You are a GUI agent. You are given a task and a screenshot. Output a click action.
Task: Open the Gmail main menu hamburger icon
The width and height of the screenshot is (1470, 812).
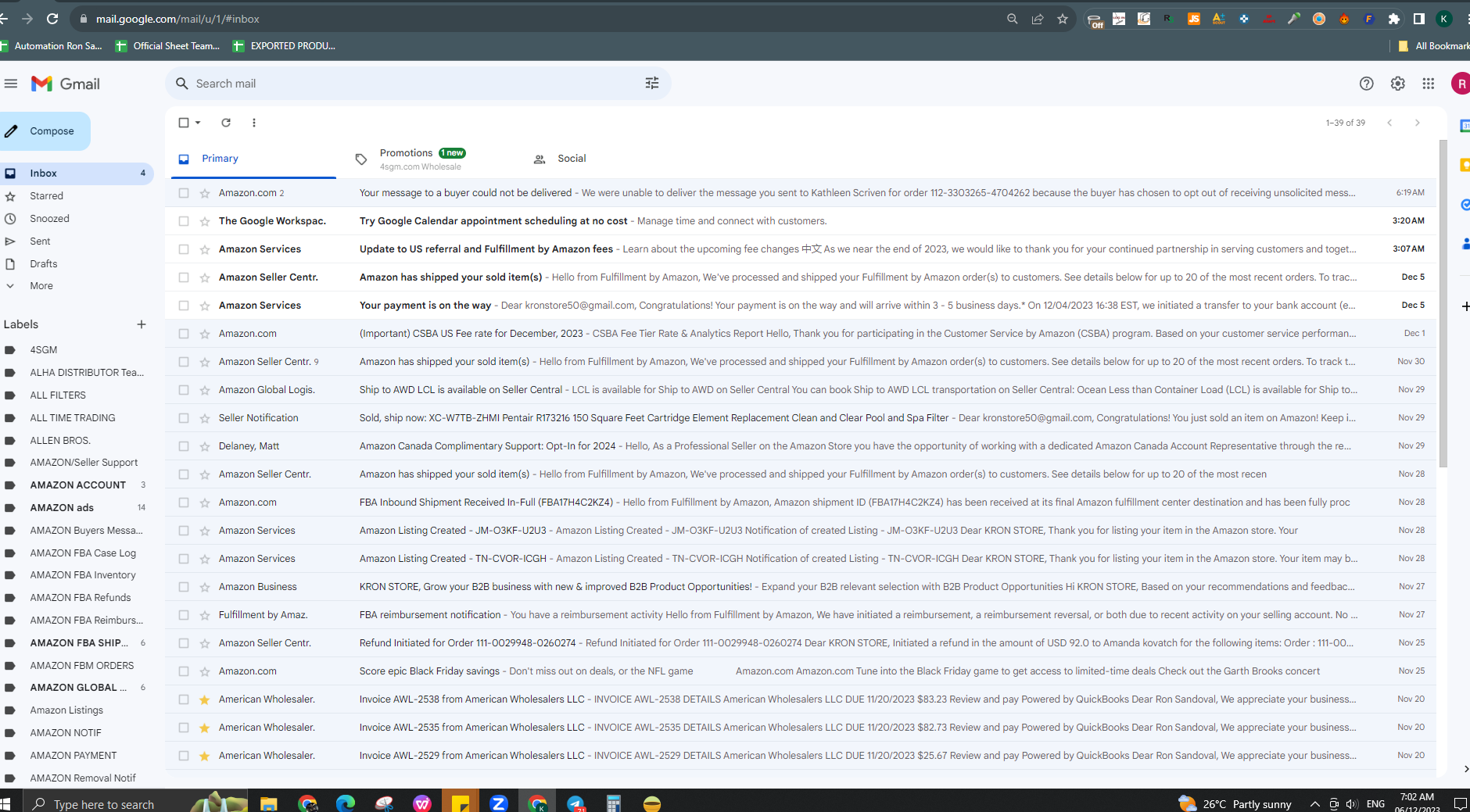[11, 84]
